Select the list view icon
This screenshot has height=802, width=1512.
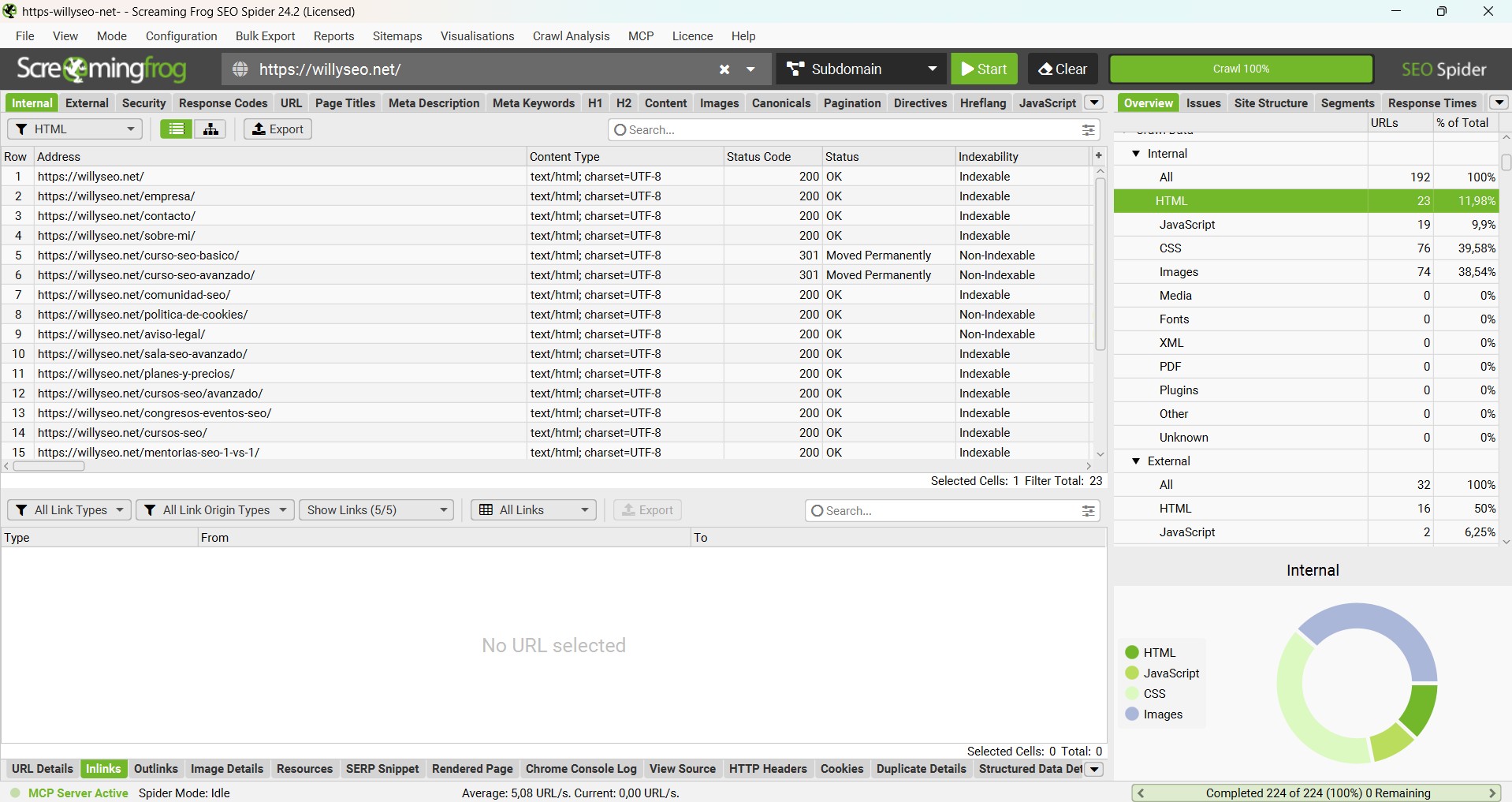pos(176,129)
